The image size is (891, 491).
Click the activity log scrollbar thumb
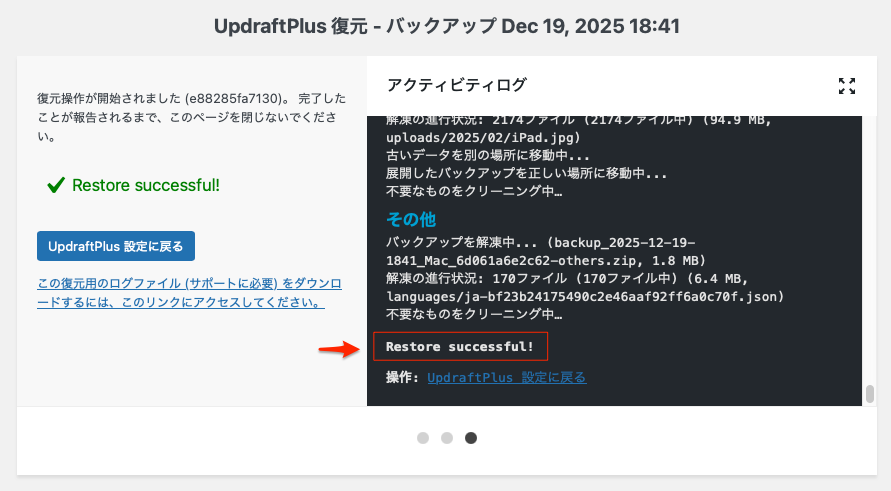click(x=869, y=394)
